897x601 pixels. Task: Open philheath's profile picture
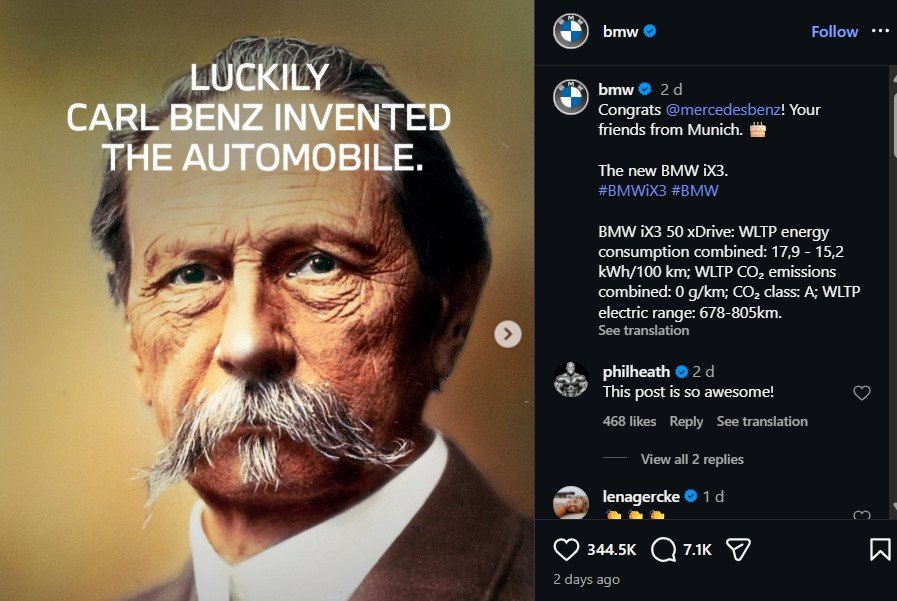571,380
